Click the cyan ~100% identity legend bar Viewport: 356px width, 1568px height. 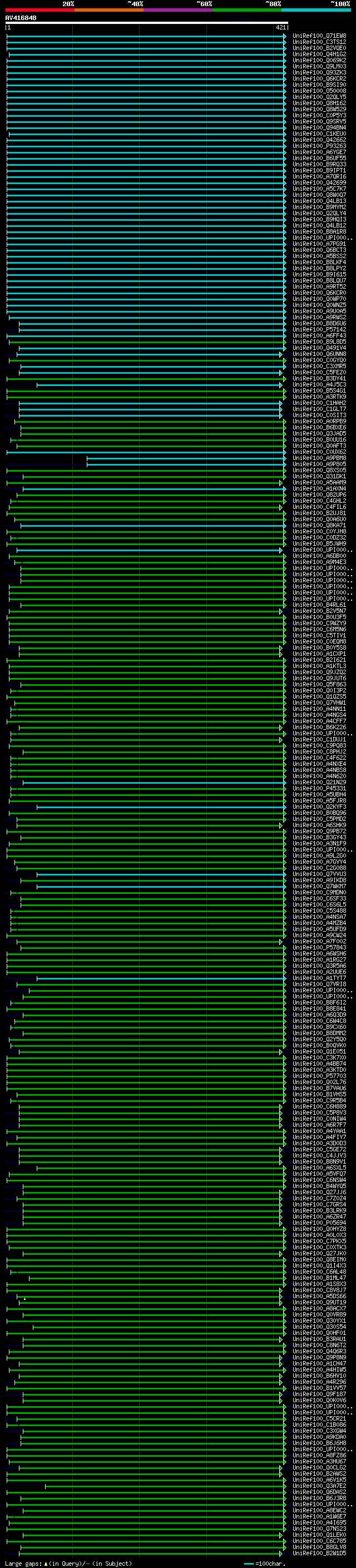(316, 10)
